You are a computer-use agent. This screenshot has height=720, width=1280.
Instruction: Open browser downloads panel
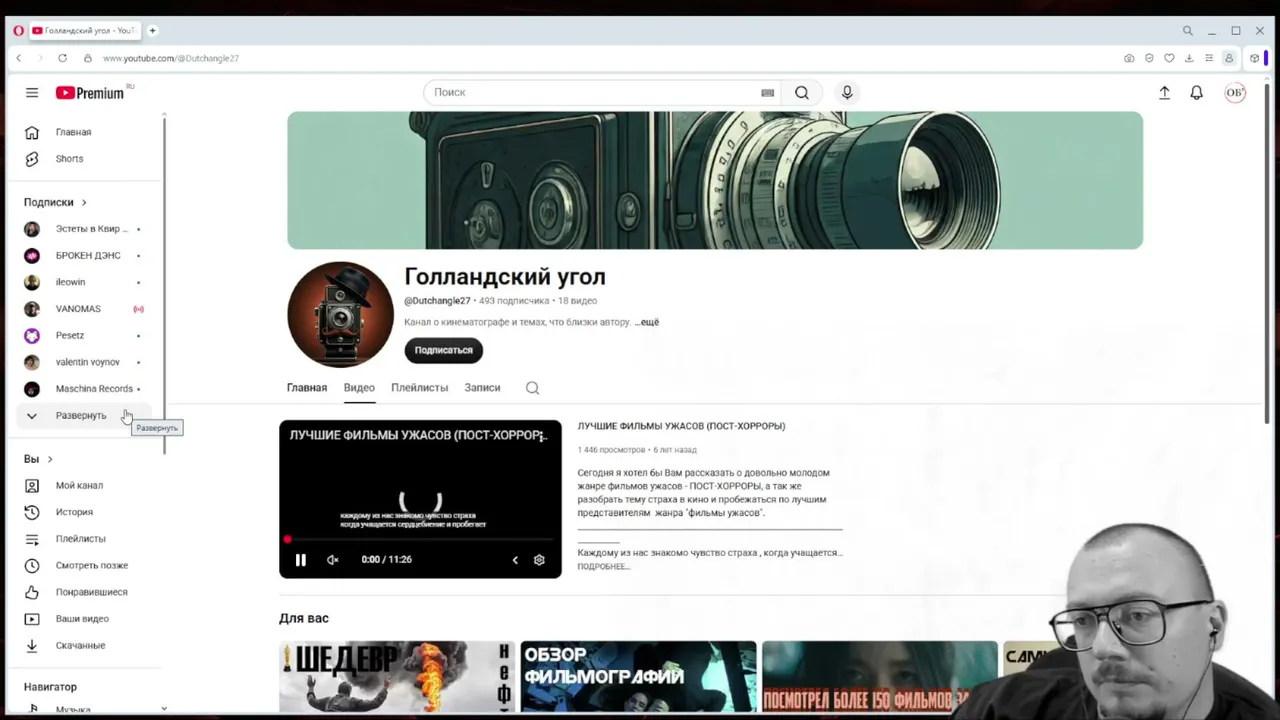point(1189,58)
